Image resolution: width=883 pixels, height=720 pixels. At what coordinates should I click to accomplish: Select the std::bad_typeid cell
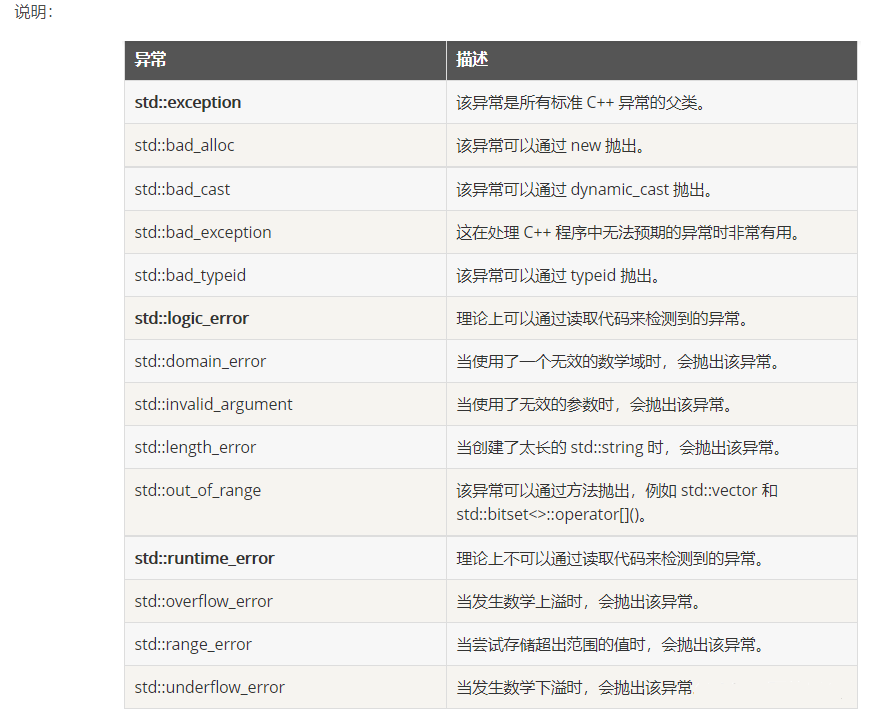pyautogui.click(x=285, y=275)
